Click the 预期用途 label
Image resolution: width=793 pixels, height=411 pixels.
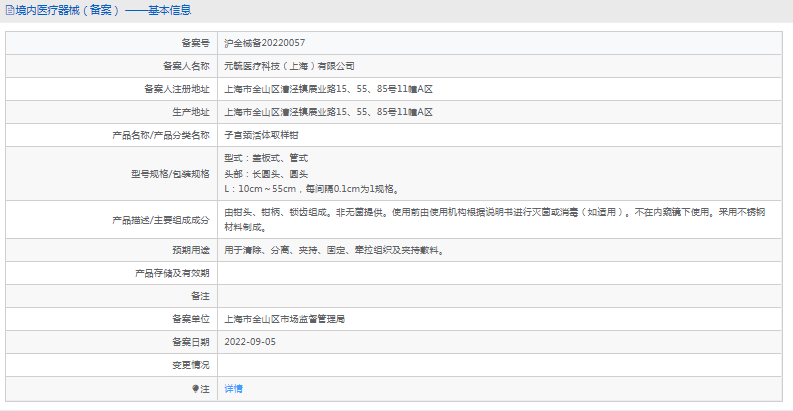(191, 250)
